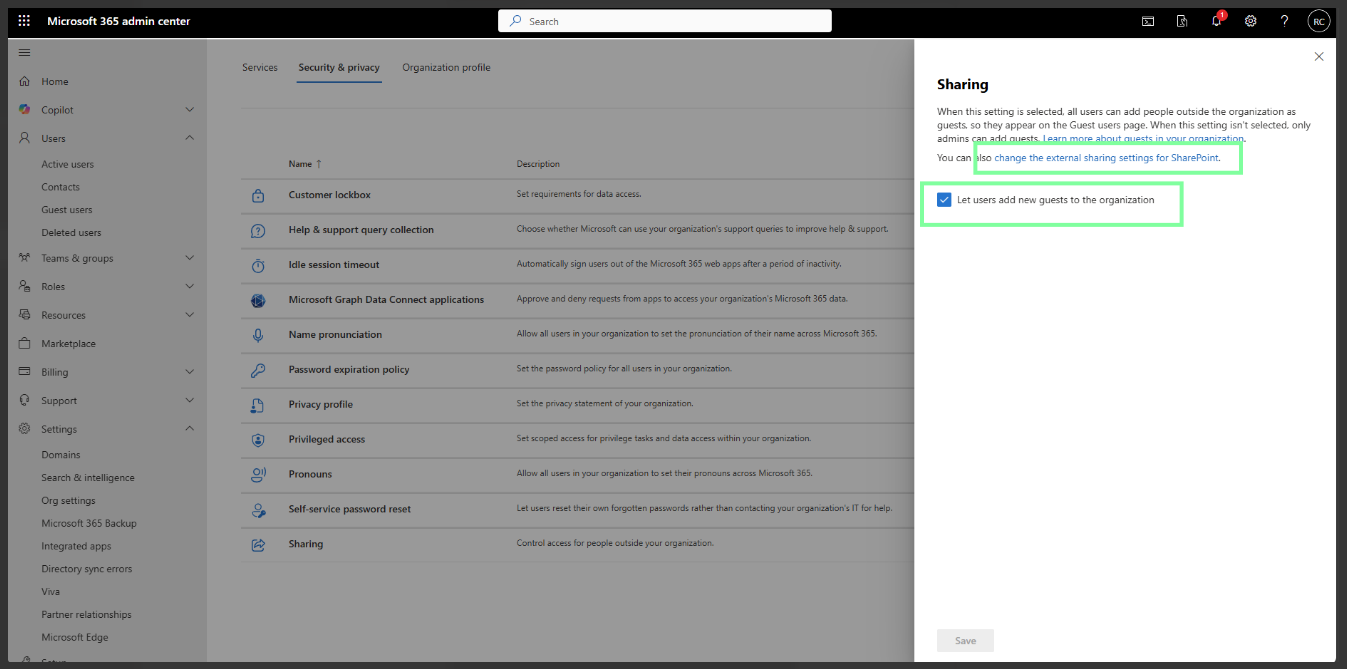Switch to the Services tab

pos(260,68)
